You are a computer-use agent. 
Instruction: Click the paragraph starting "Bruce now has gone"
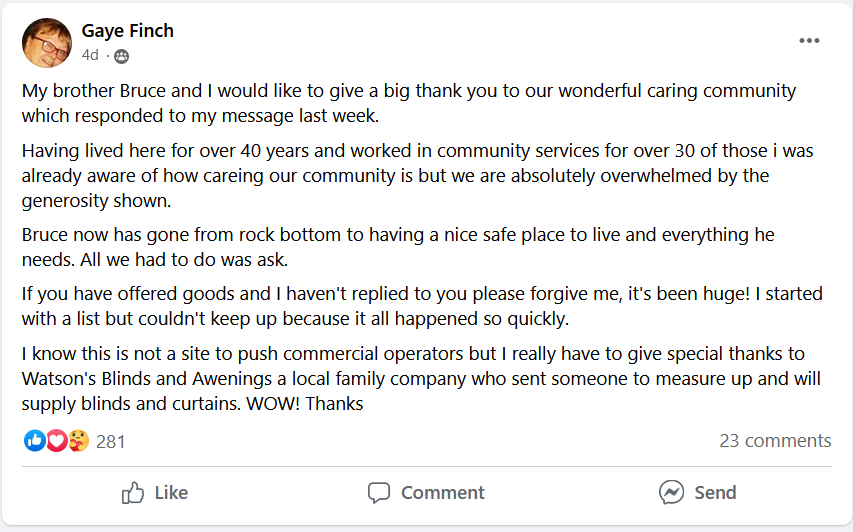click(x=398, y=248)
